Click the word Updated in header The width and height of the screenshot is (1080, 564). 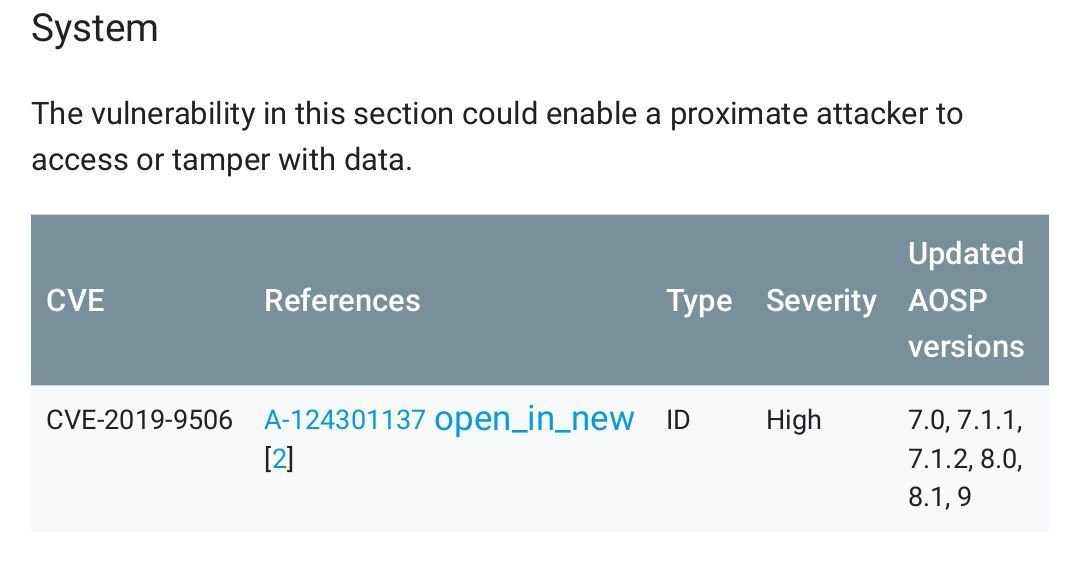point(966,255)
